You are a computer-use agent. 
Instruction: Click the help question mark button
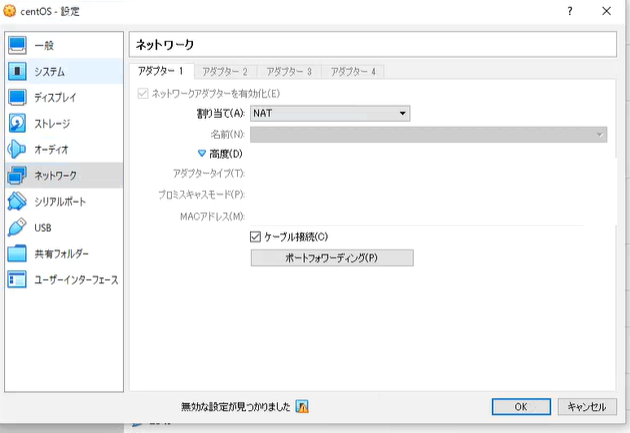(570, 11)
